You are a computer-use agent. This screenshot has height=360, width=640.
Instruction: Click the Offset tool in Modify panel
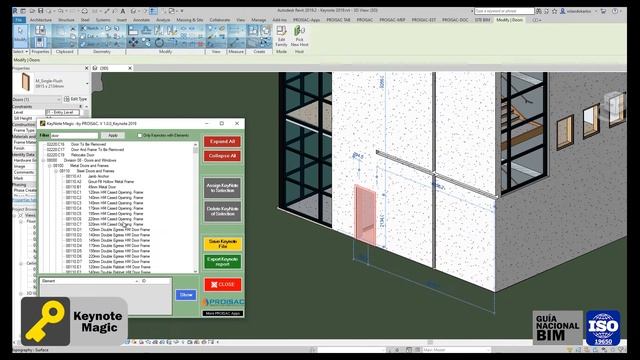(146, 30)
